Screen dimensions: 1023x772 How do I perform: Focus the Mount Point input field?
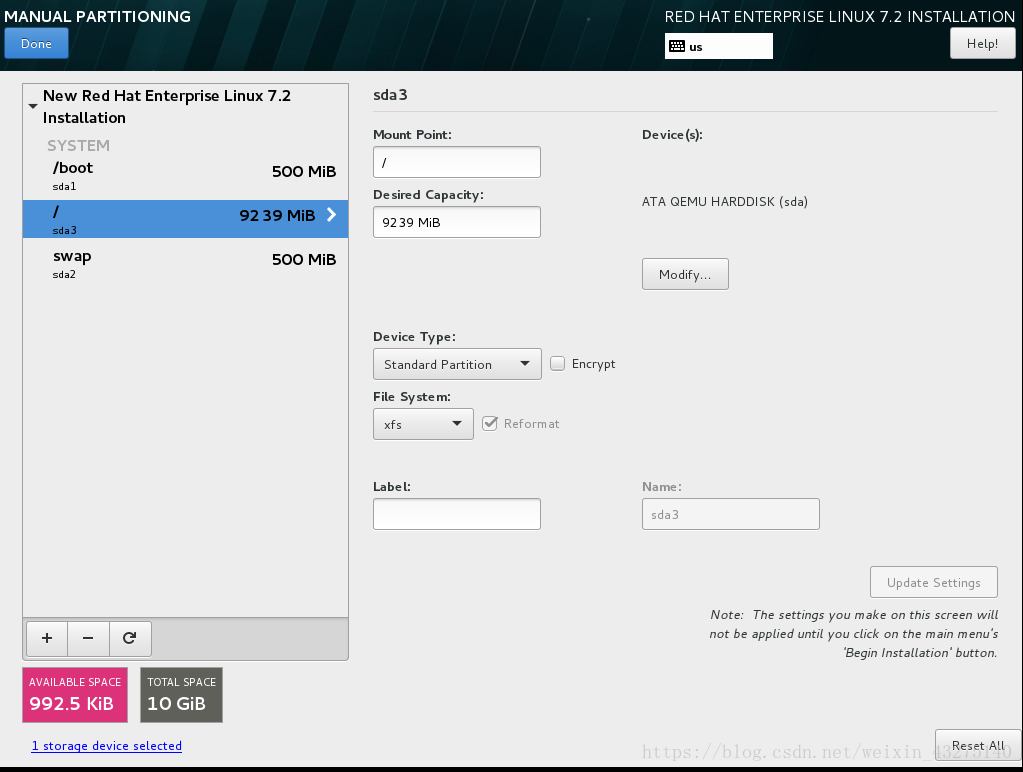point(457,162)
